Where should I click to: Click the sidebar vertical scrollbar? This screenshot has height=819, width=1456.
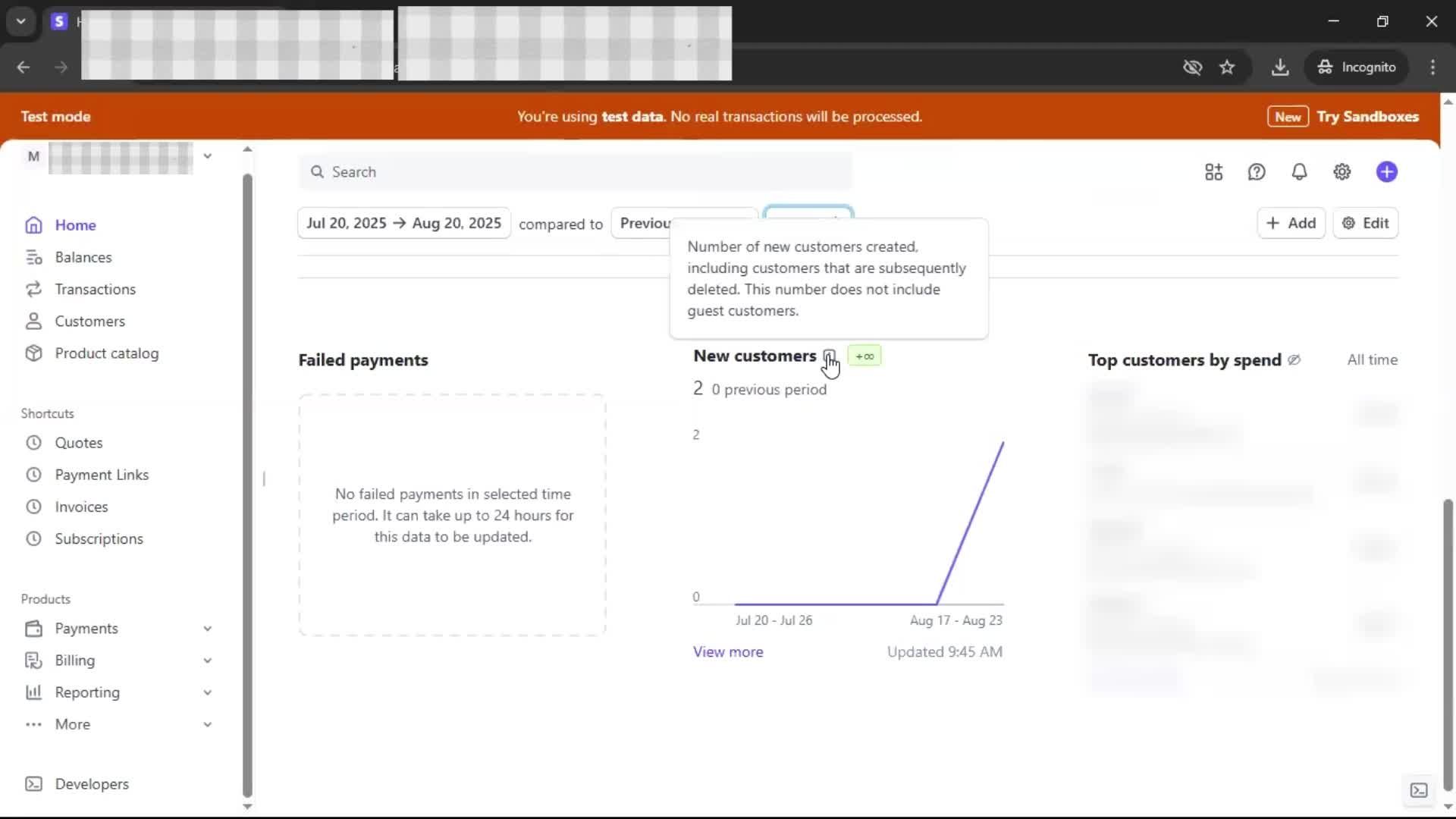pos(247,485)
